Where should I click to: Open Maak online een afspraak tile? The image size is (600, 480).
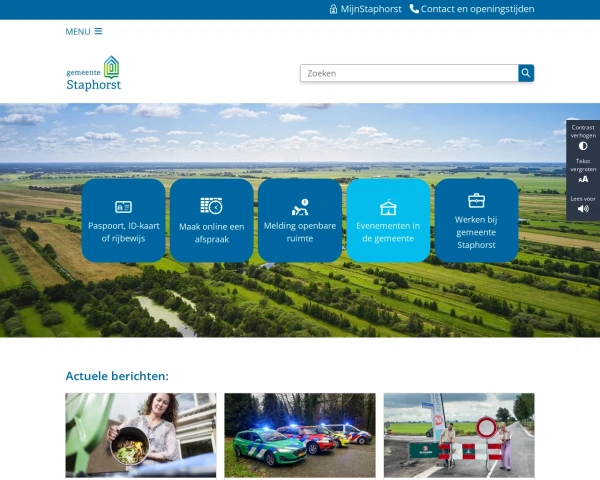click(x=212, y=220)
